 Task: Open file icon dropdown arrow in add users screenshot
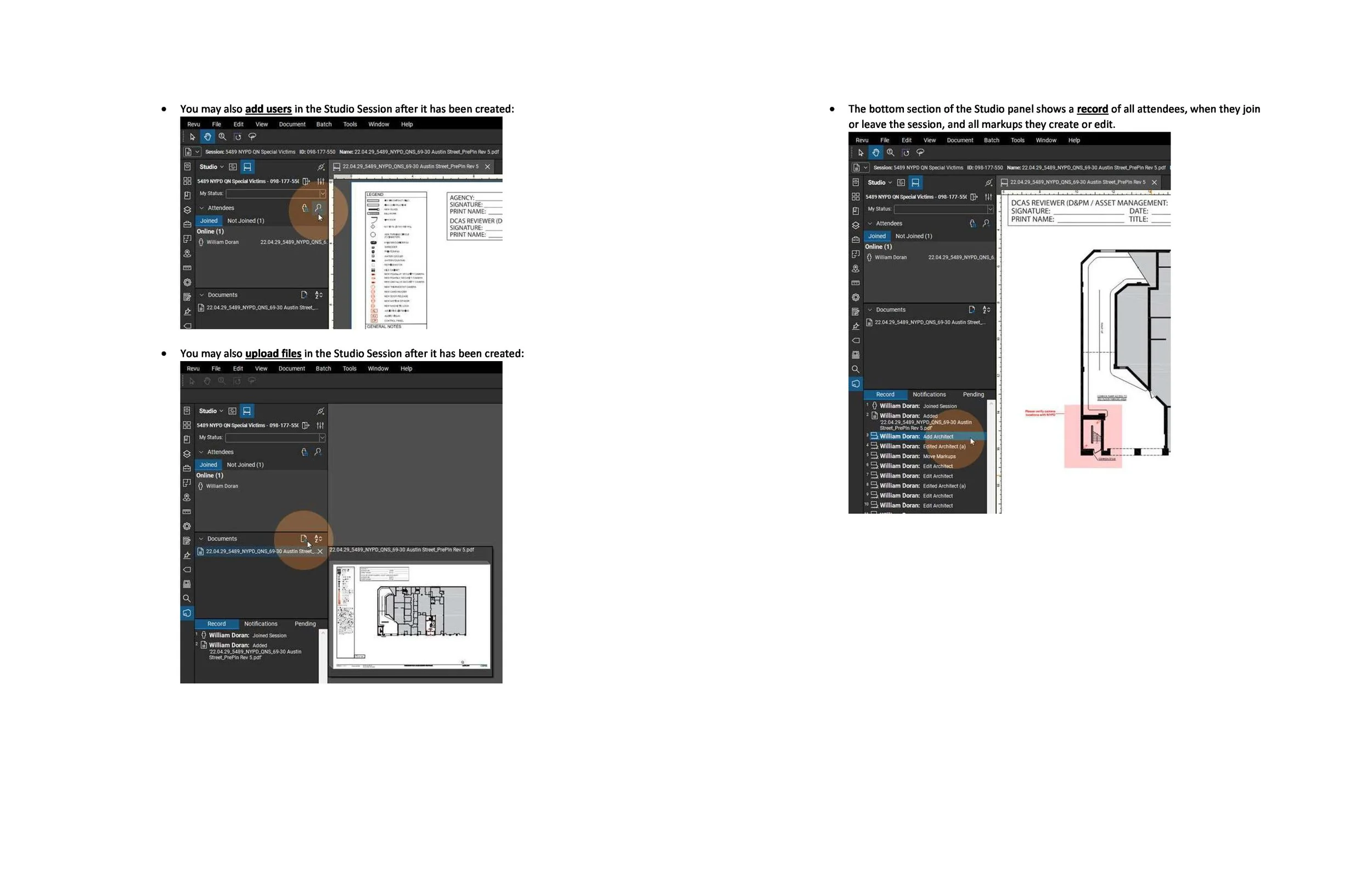(197, 151)
